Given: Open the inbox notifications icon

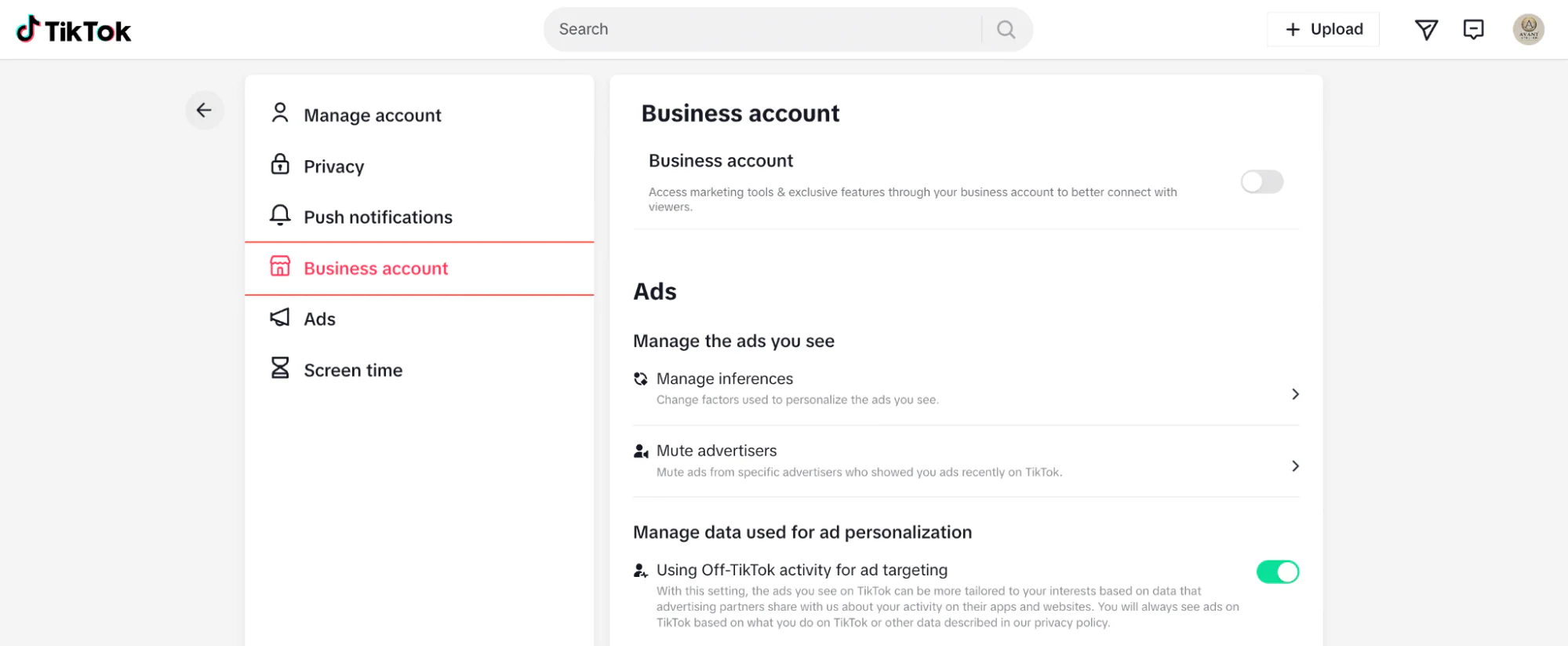Looking at the screenshot, I should click(x=1473, y=30).
